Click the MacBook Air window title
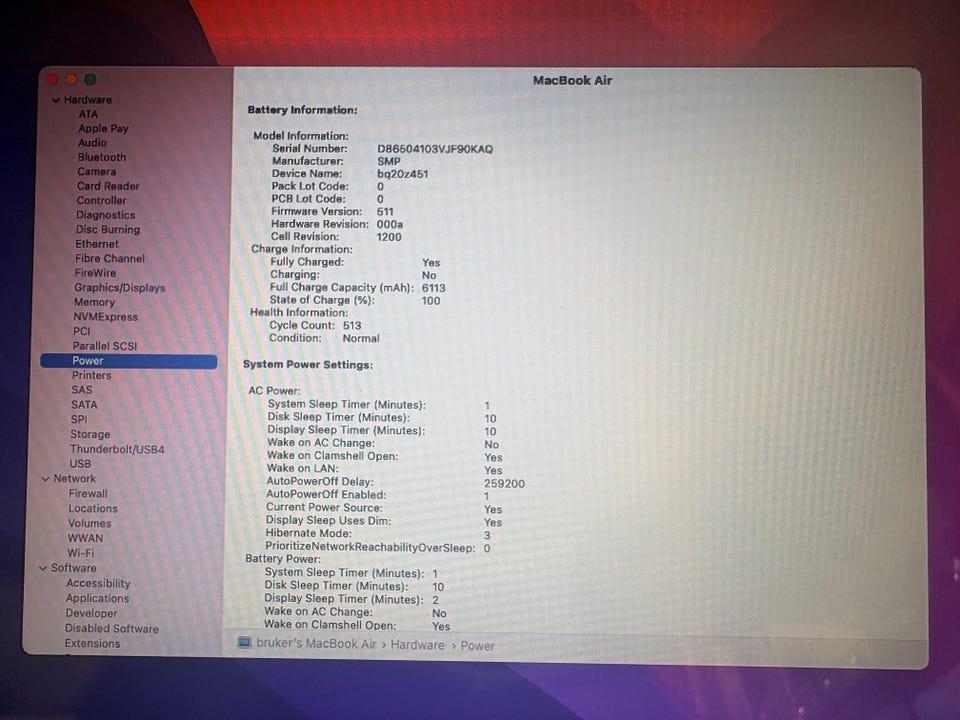 pyautogui.click(x=572, y=80)
